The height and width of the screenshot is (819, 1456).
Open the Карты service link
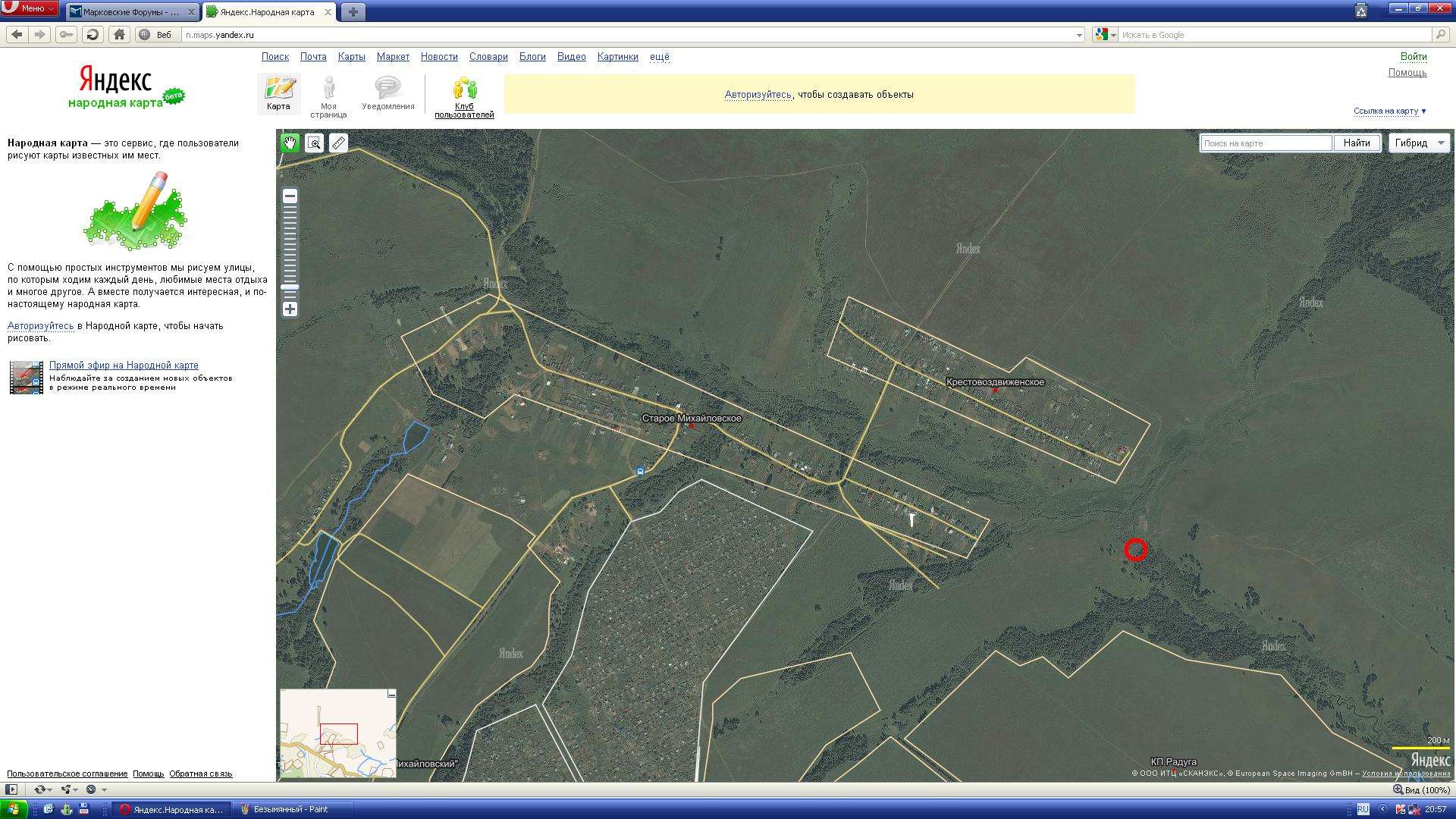351,57
